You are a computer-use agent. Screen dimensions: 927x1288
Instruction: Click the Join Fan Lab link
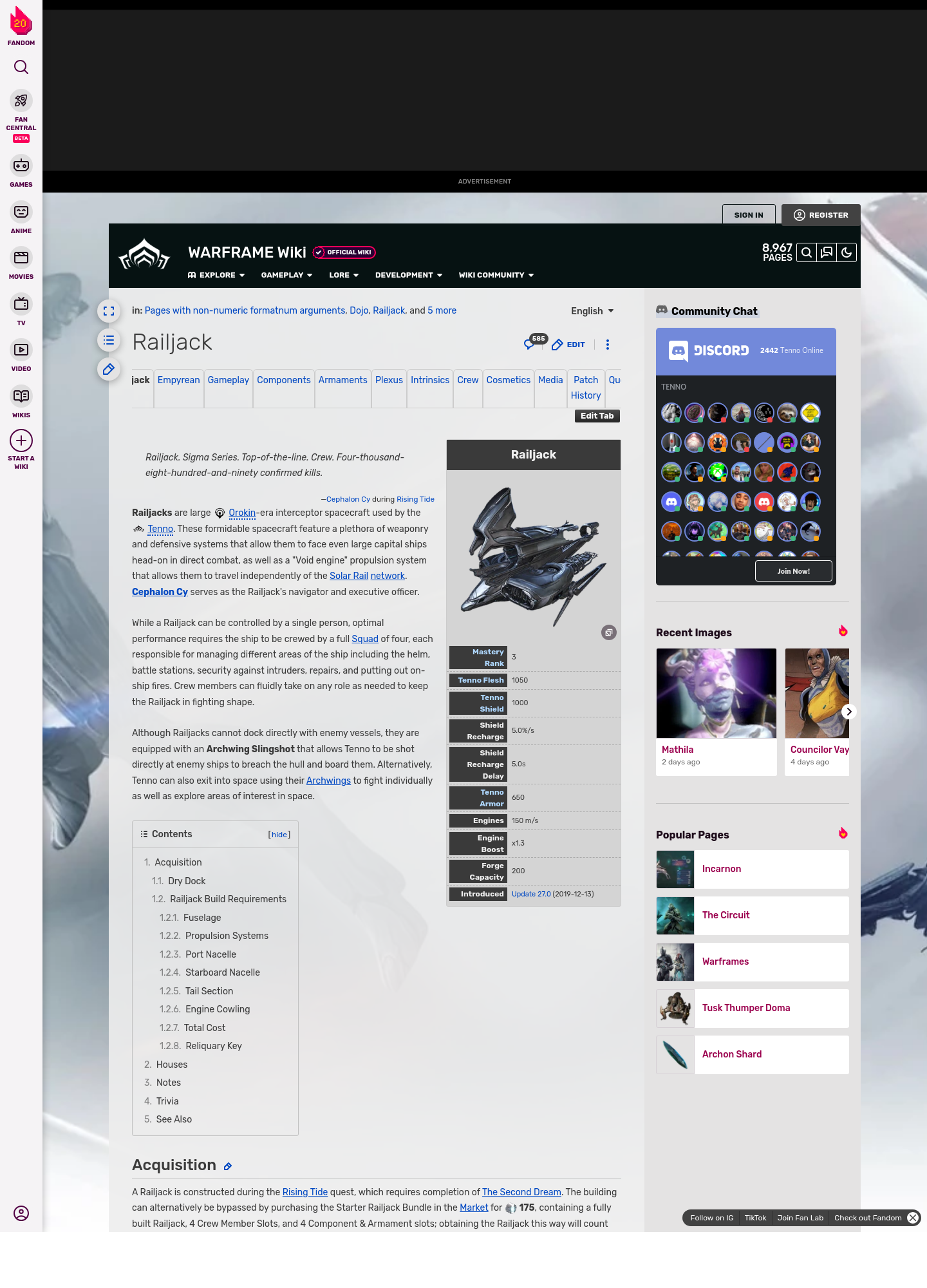click(x=800, y=1218)
